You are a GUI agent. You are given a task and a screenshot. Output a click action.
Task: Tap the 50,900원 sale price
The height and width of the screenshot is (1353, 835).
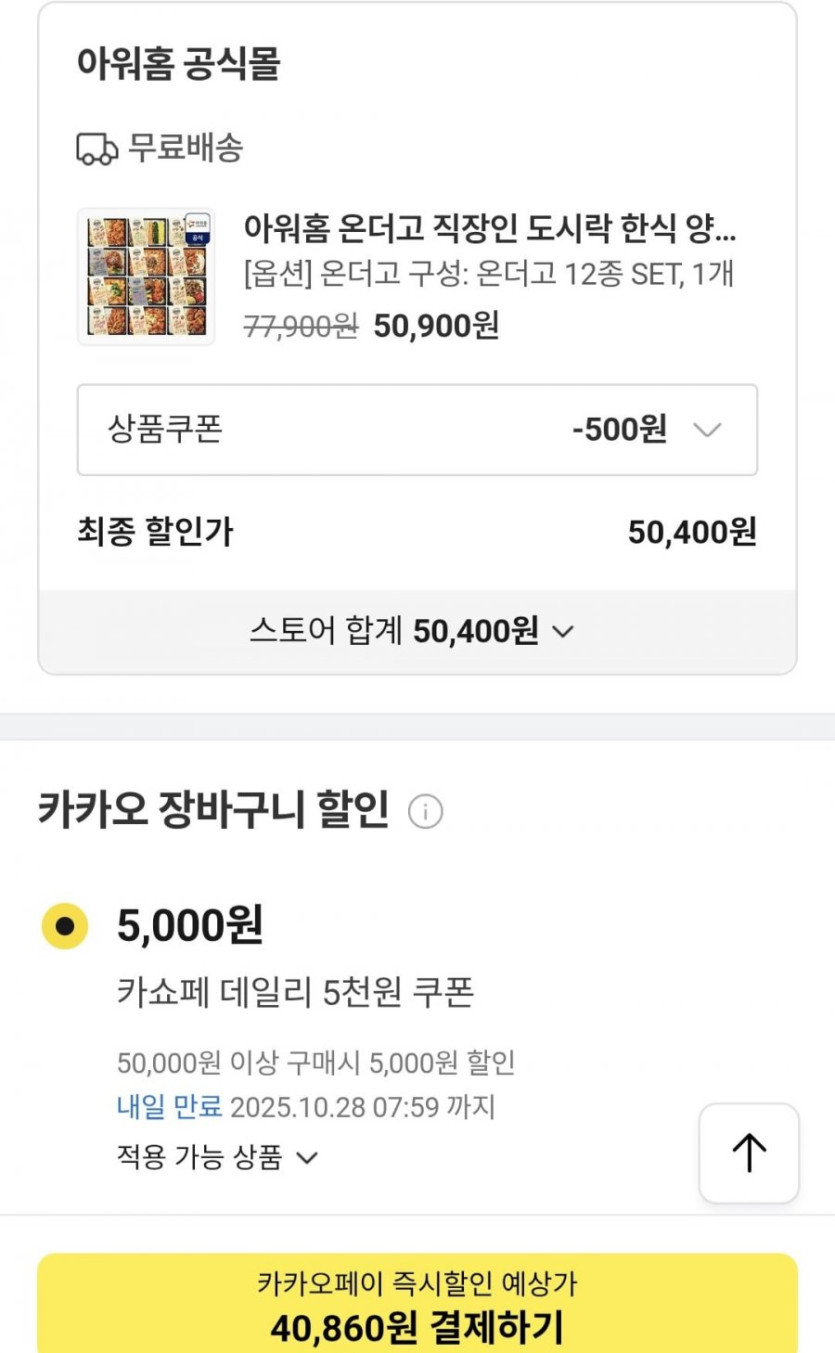click(436, 325)
